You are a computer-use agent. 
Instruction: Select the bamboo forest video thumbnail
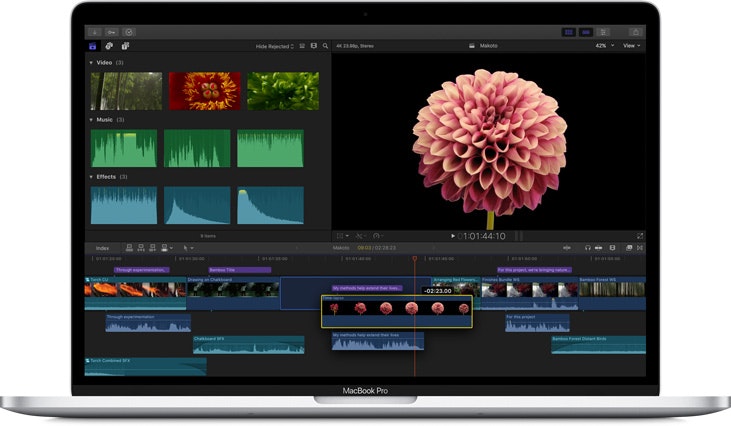click(x=126, y=91)
